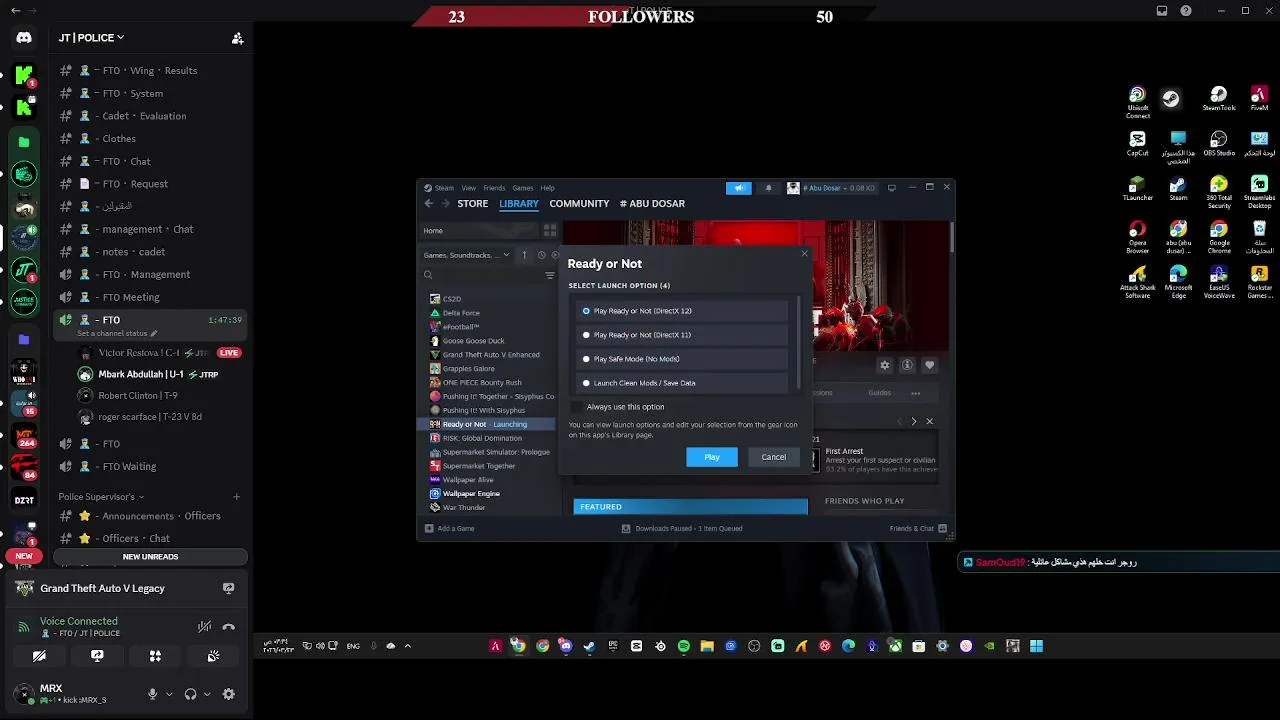Select Play Safe Mode (No Mods)

(x=682, y=359)
